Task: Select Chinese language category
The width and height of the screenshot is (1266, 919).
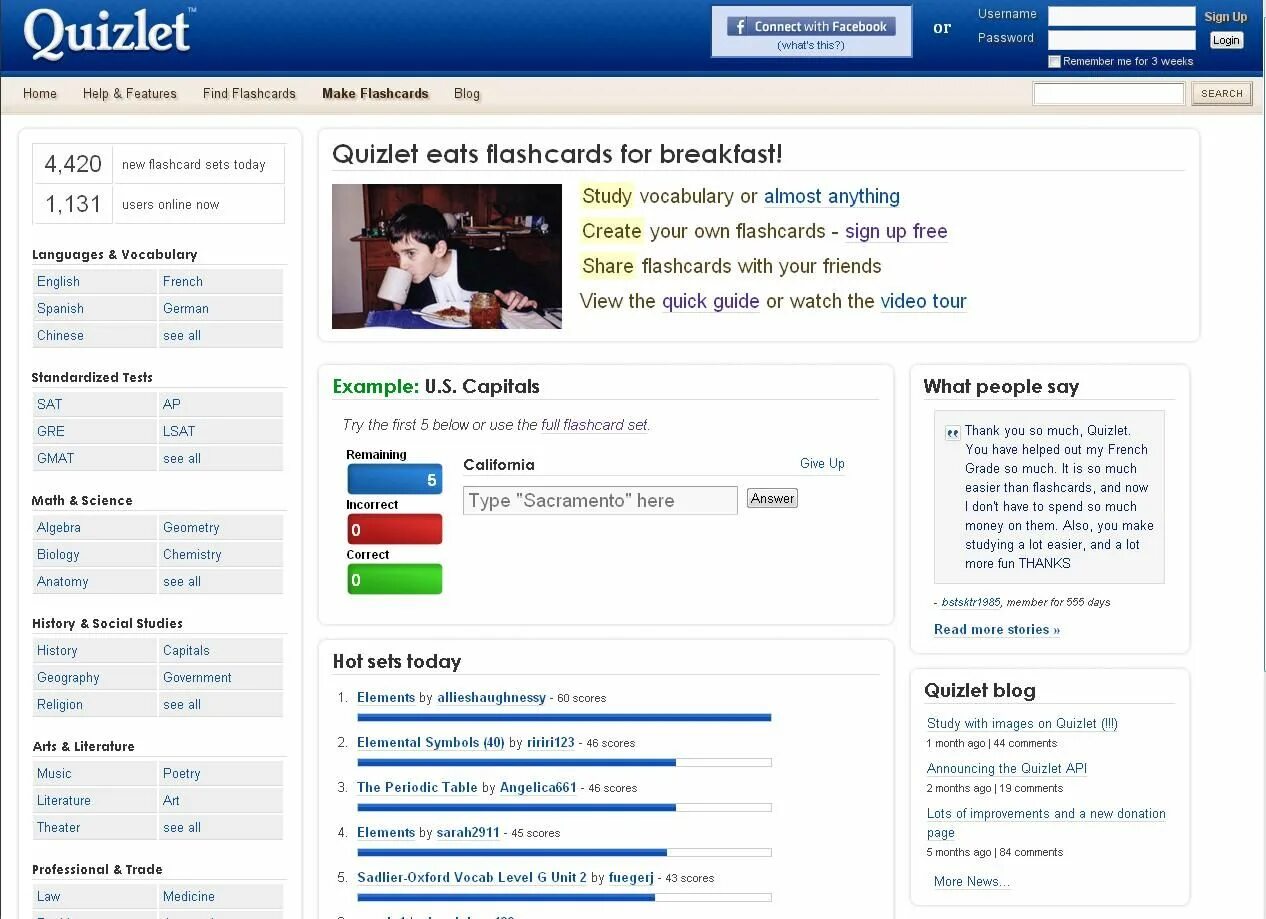Action: [x=60, y=336]
